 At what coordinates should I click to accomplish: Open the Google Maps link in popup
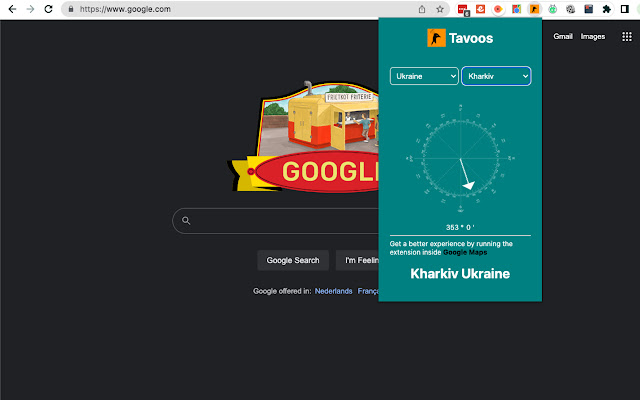coord(465,252)
